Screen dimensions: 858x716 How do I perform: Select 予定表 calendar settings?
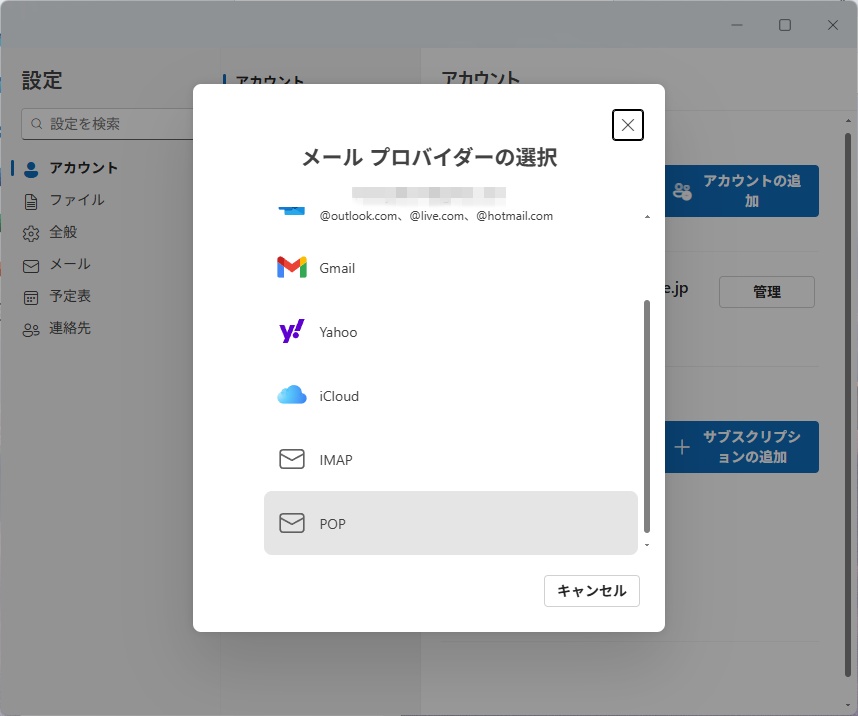point(70,296)
